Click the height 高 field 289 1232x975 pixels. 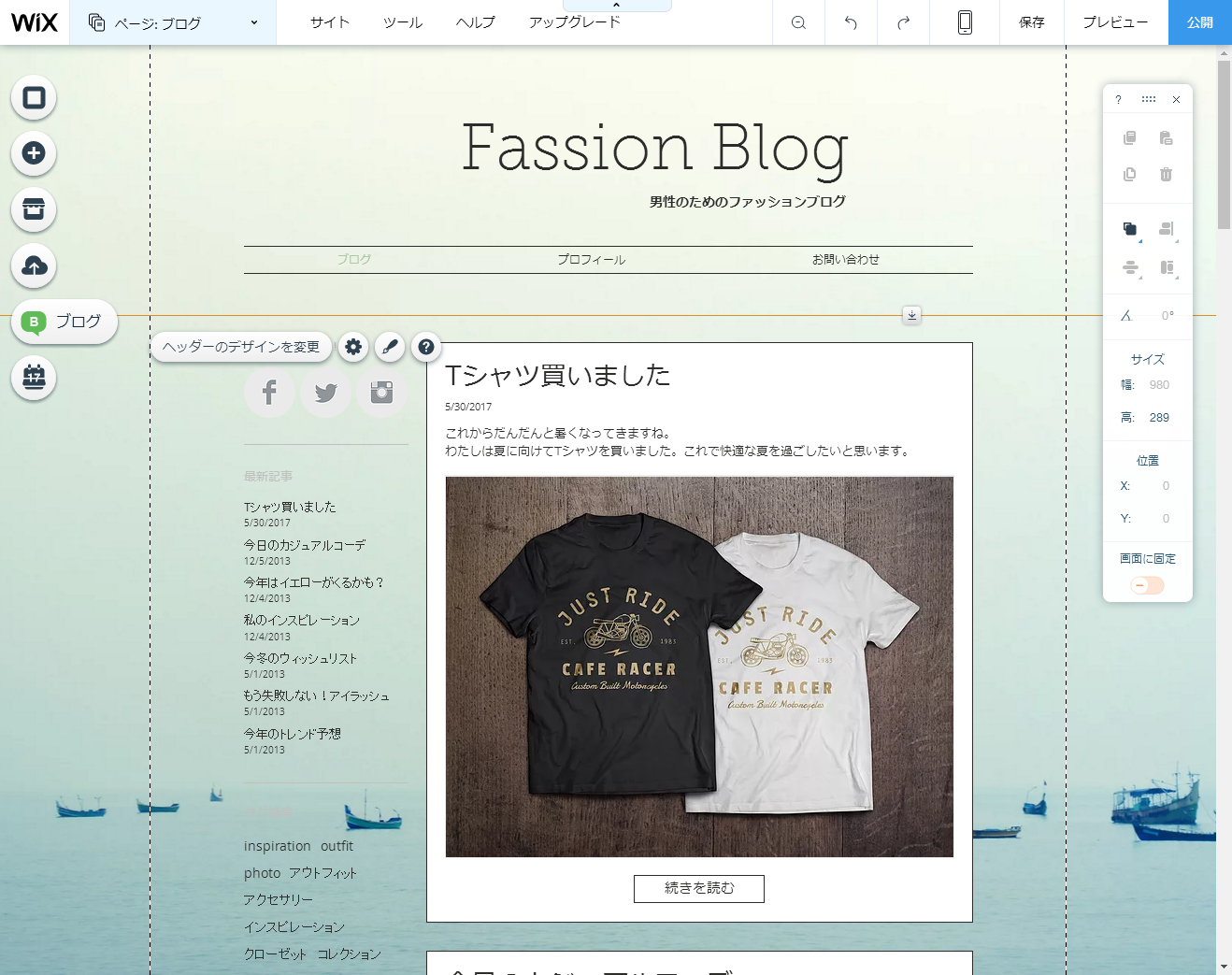(1159, 418)
